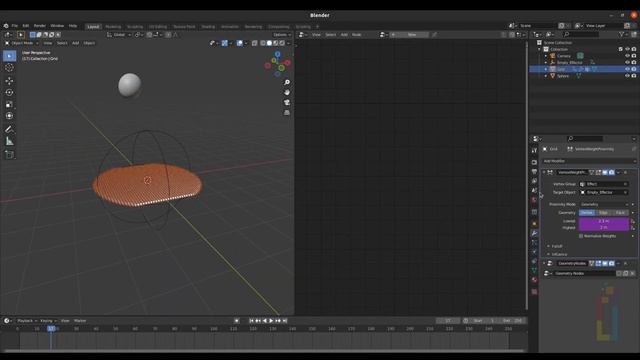The width and height of the screenshot is (640, 360).
Task: Click the Blender logo menu icon
Action: point(6,26)
